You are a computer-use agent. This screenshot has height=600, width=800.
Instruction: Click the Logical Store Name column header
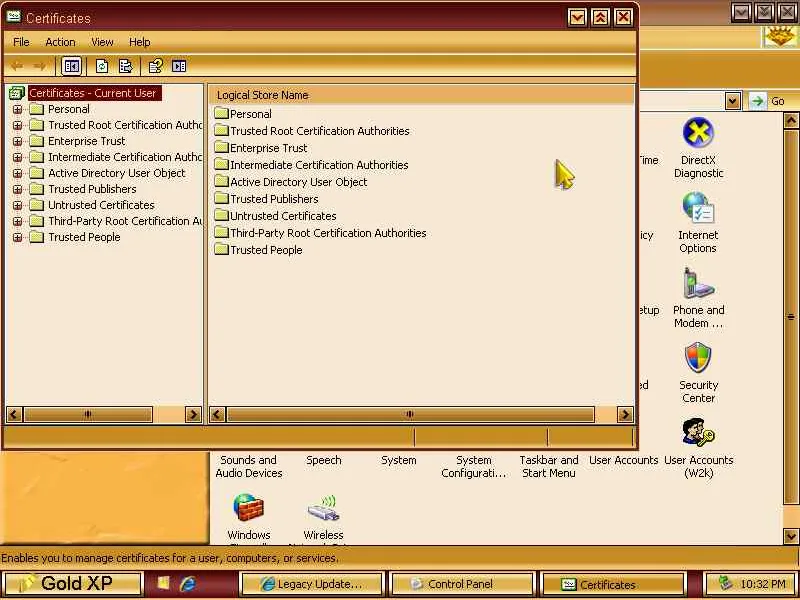421,95
